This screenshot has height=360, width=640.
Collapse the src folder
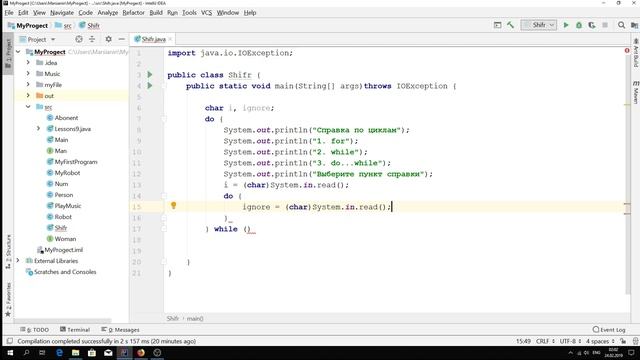pos(28,107)
